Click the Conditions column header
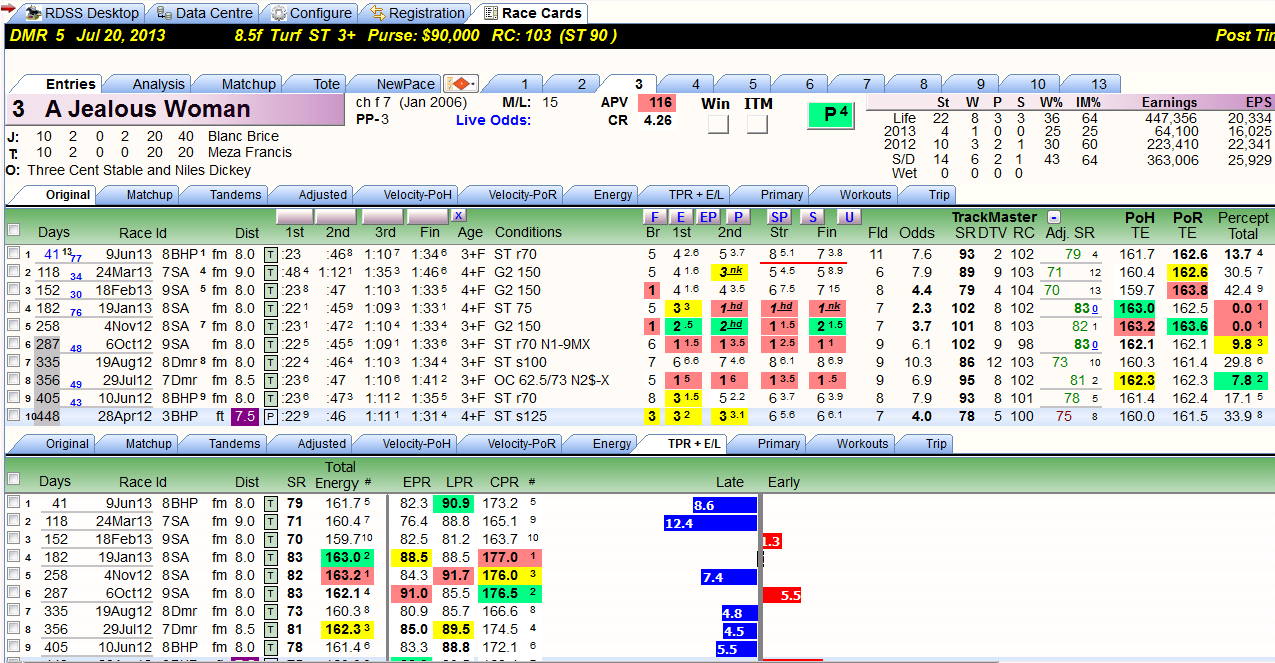 click(529, 233)
